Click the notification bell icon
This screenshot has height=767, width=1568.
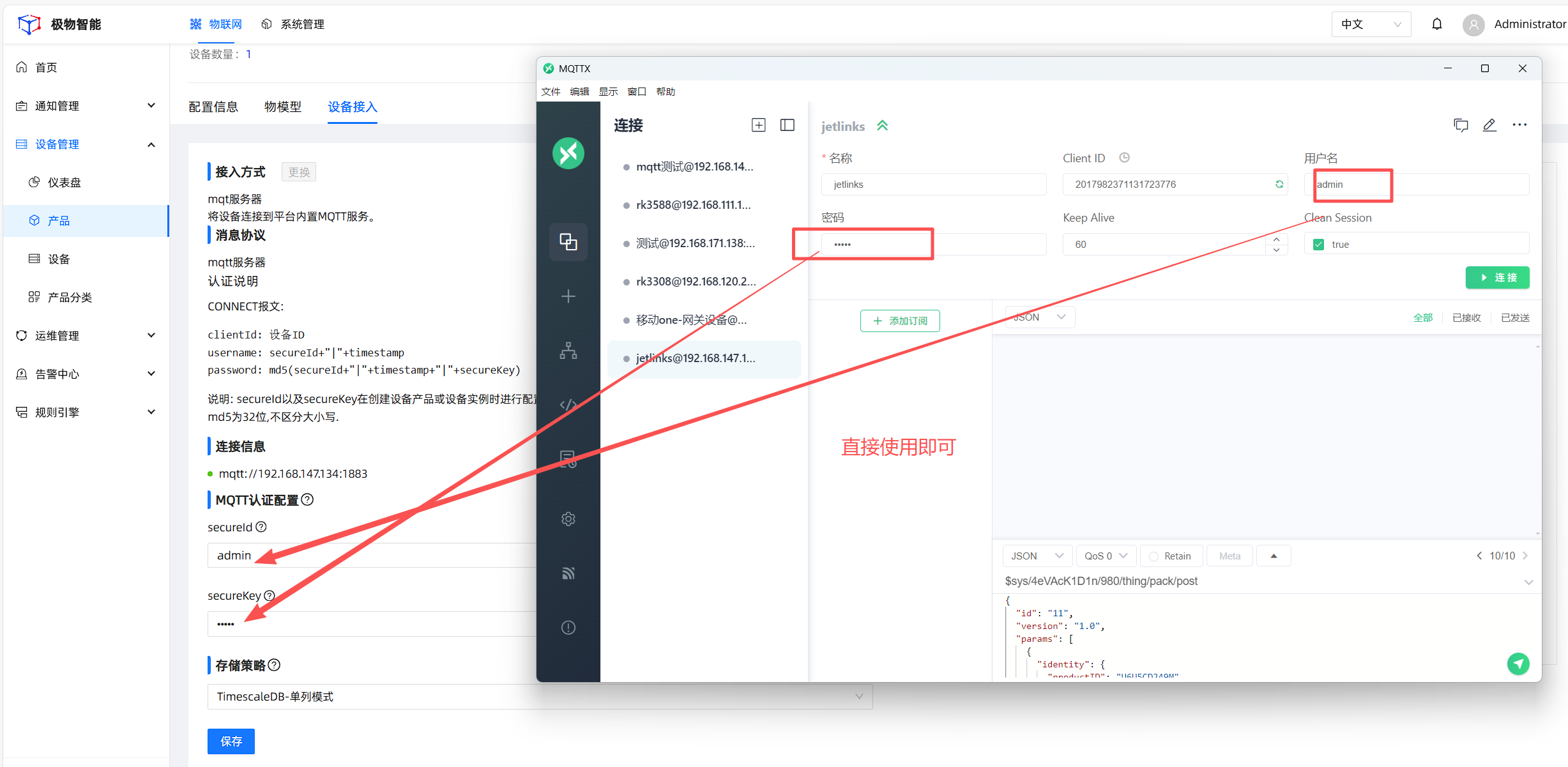pyautogui.click(x=1437, y=24)
